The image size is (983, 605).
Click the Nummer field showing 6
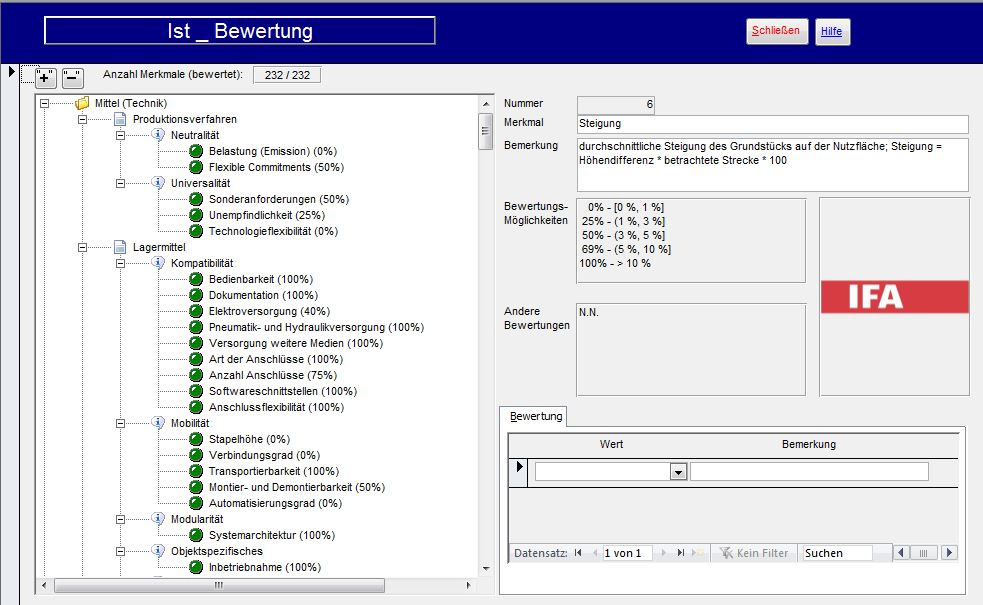616,104
